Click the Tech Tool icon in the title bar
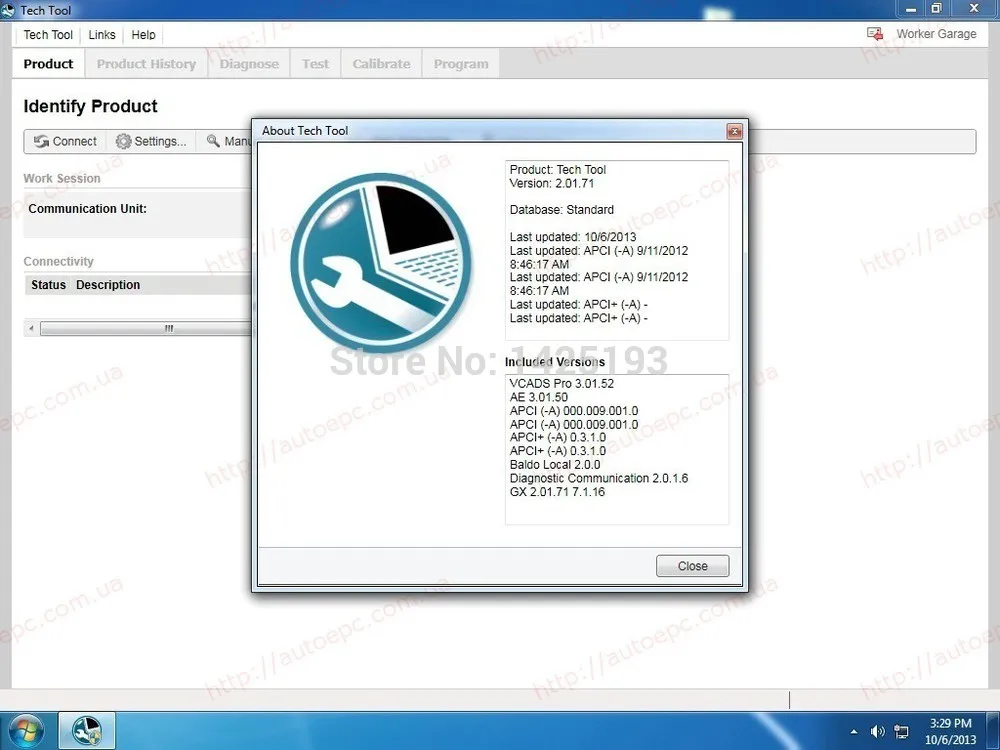The height and width of the screenshot is (750, 1000). (8, 10)
